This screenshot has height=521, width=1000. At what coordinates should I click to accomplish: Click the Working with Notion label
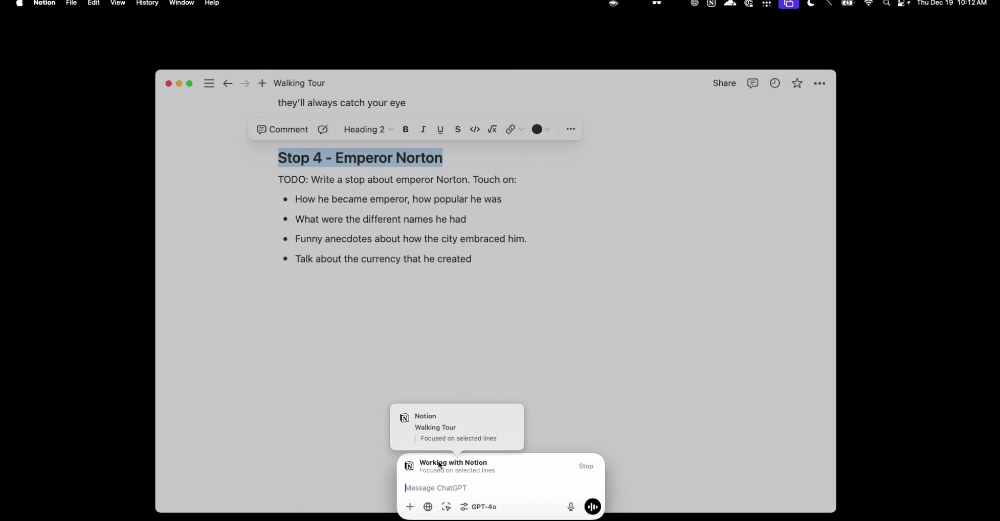pyautogui.click(x=453, y=463)
